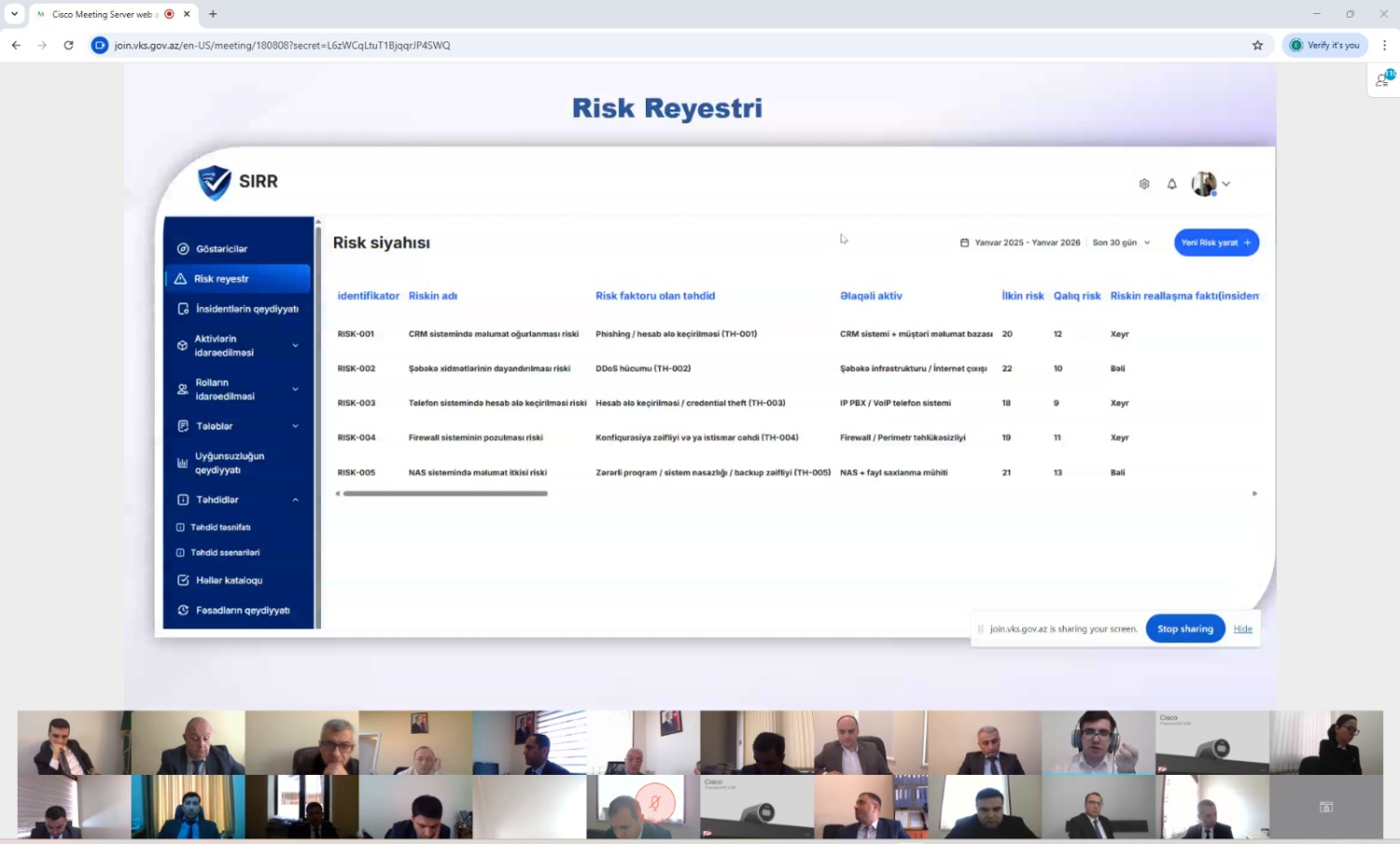The image size is (1400, 844).
Task: Open the notifications bell icon
Action: click(1171, 184)
